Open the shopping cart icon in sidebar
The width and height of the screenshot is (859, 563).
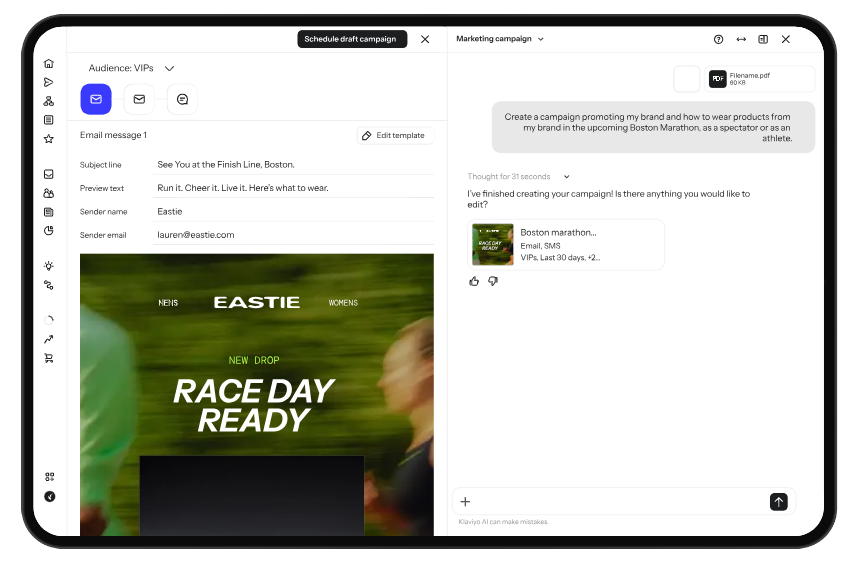[49, 358]
